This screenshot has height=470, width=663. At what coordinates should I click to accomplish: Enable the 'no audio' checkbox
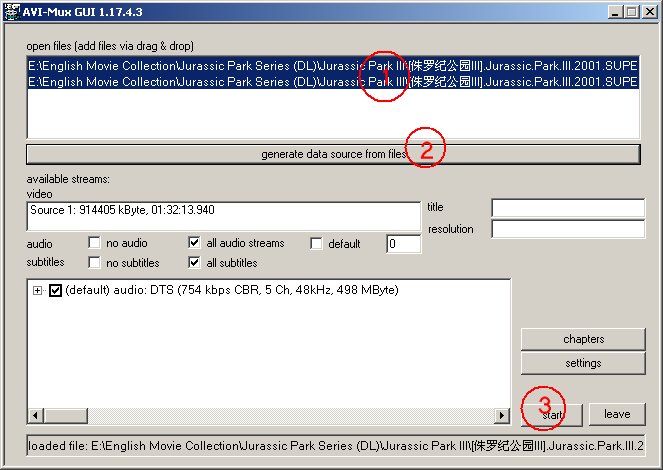(x=94, y=243)
